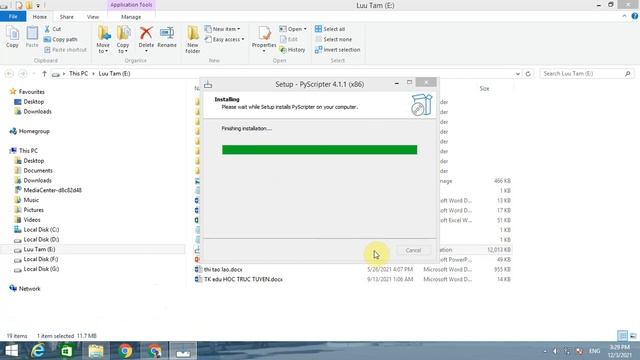640x360 pixels.
Task: Click the History command
Action: (292, 49)
